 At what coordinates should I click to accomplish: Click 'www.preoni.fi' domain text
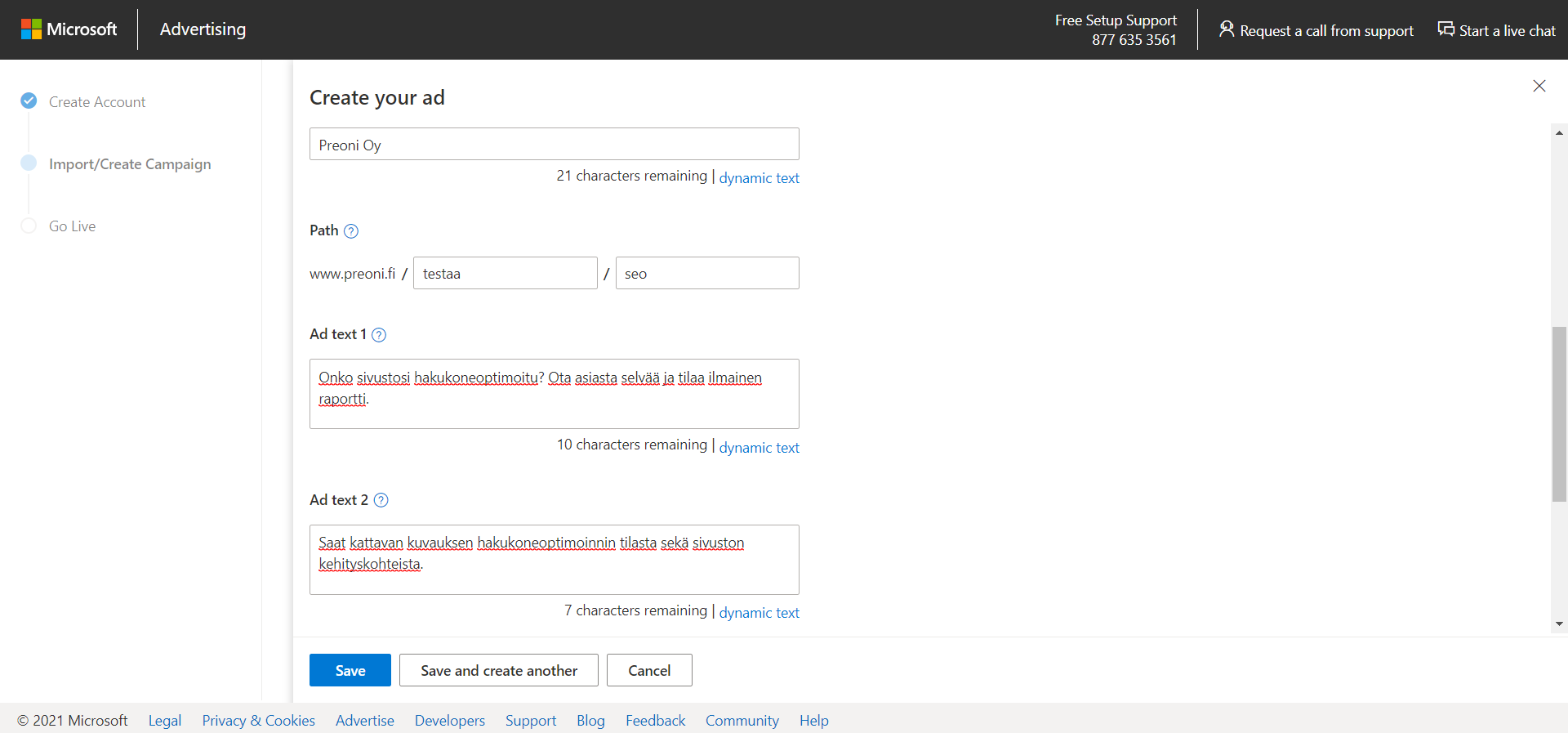pos(352,274)
